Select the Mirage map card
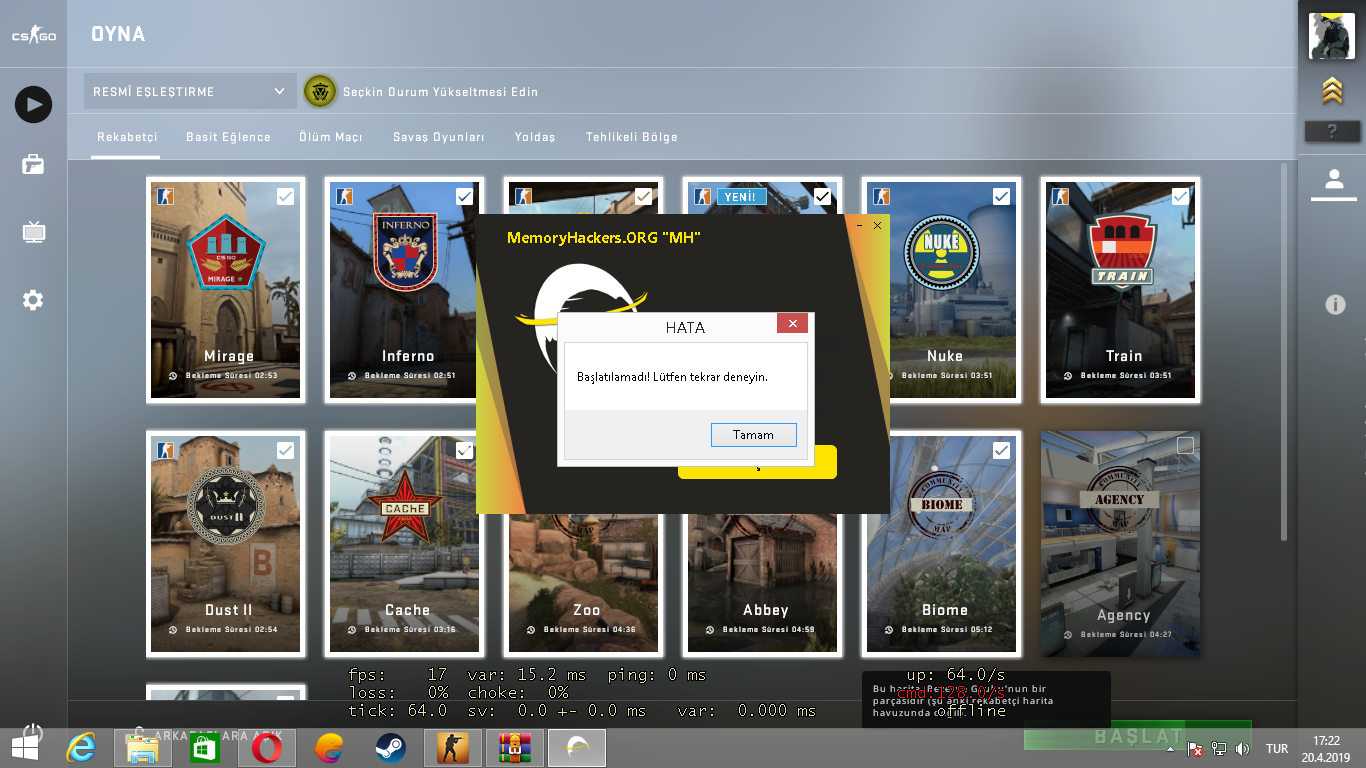The width and height of the screenshot is (1366, 768). coord(225,290)
